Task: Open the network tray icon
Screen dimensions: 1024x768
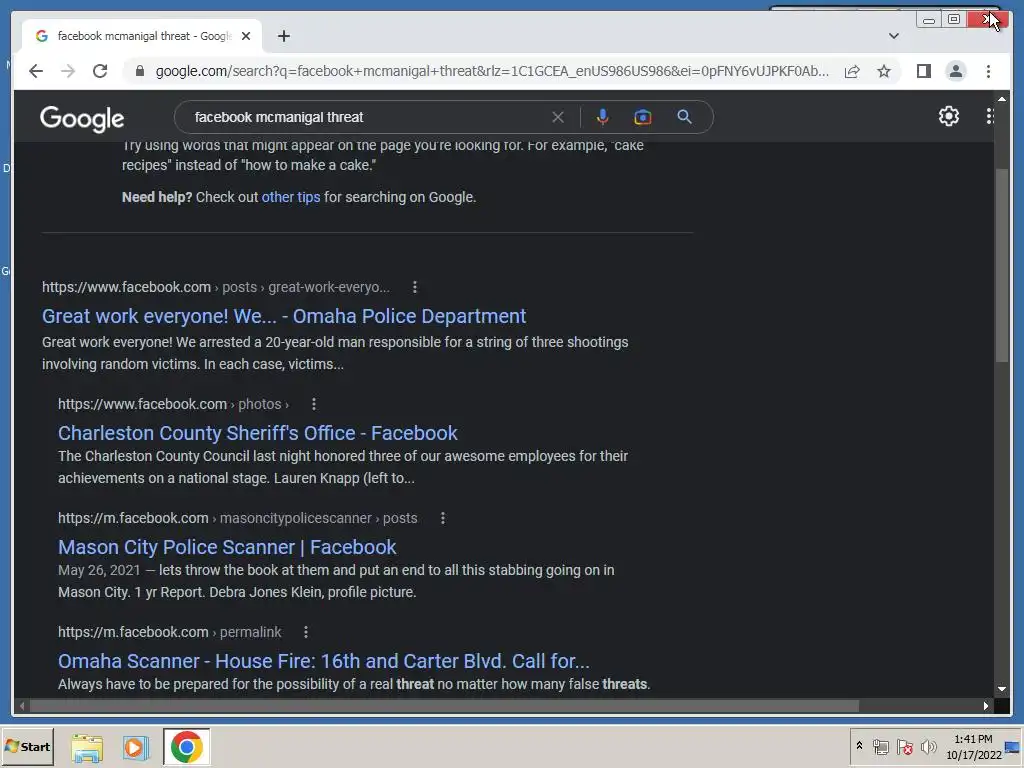Action: pos(880,747)
